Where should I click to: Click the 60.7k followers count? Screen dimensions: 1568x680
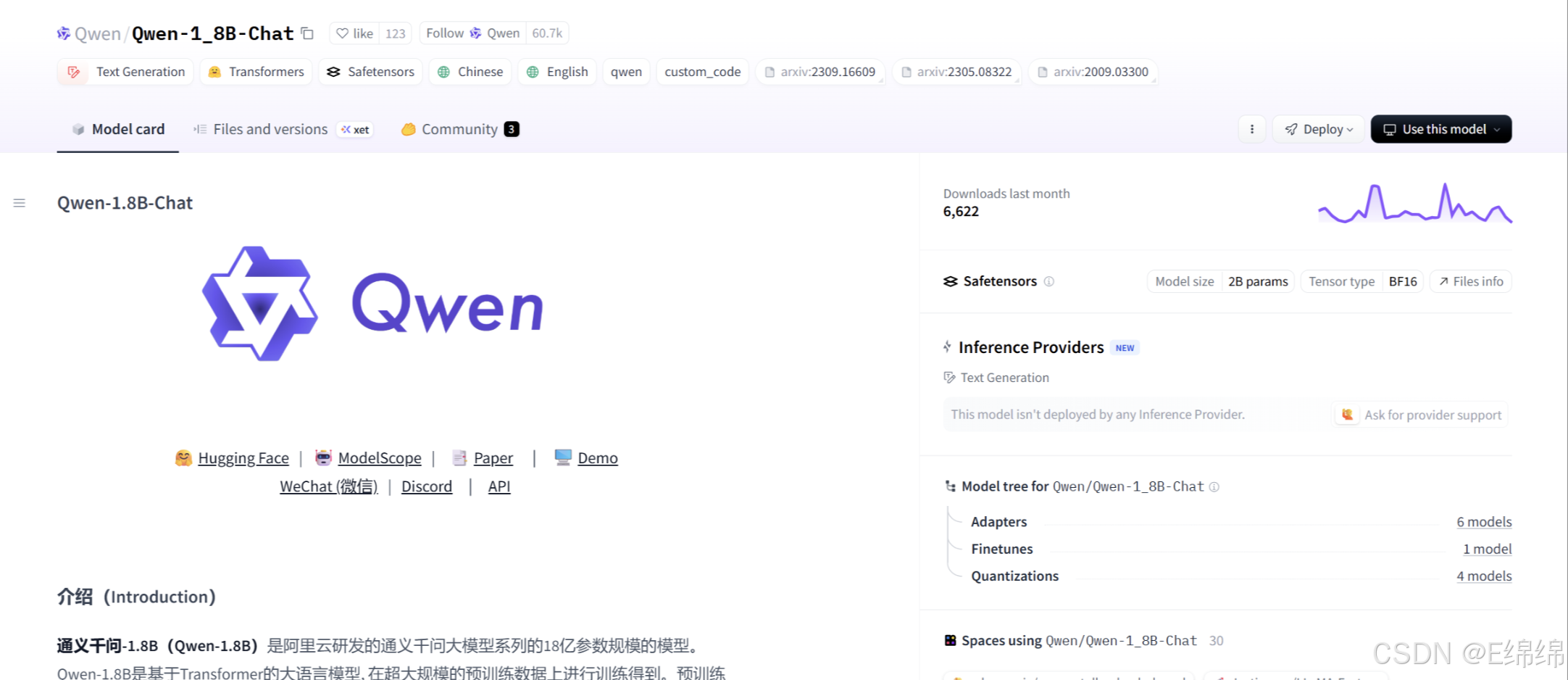pyautogui.click(x=547, y=33)
